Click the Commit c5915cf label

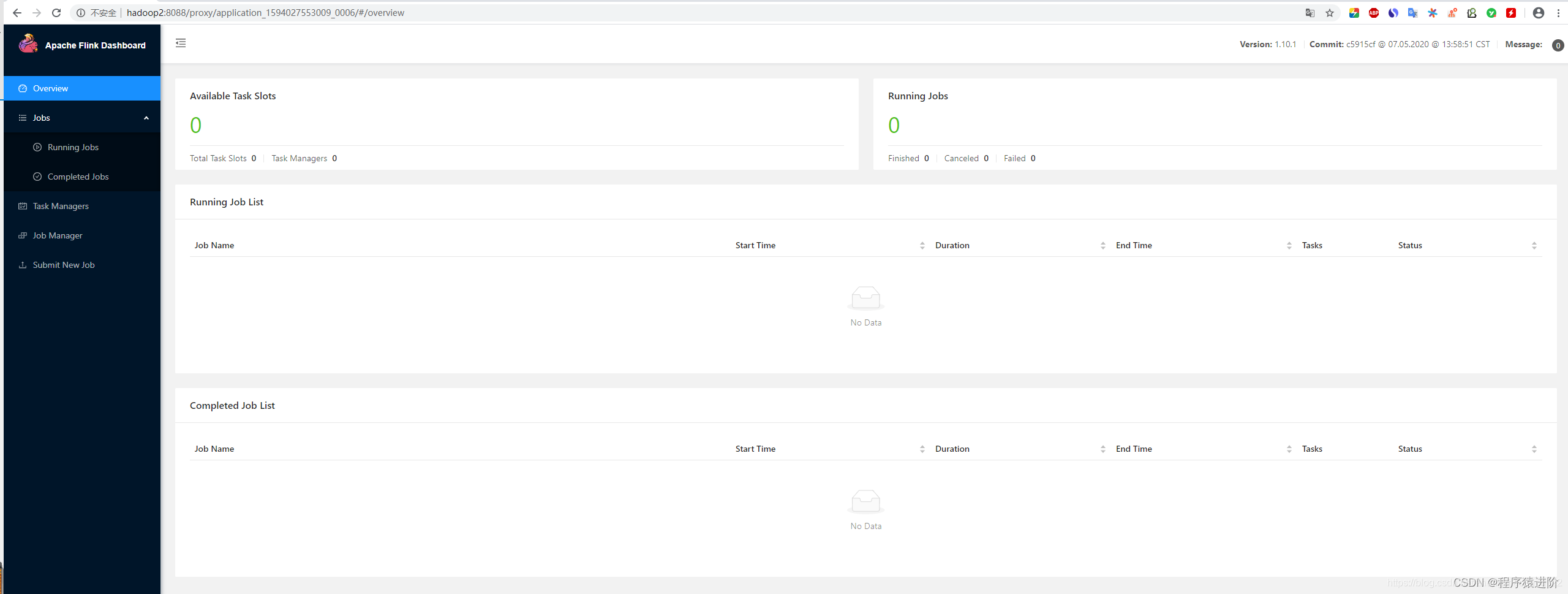point(1400,44)
